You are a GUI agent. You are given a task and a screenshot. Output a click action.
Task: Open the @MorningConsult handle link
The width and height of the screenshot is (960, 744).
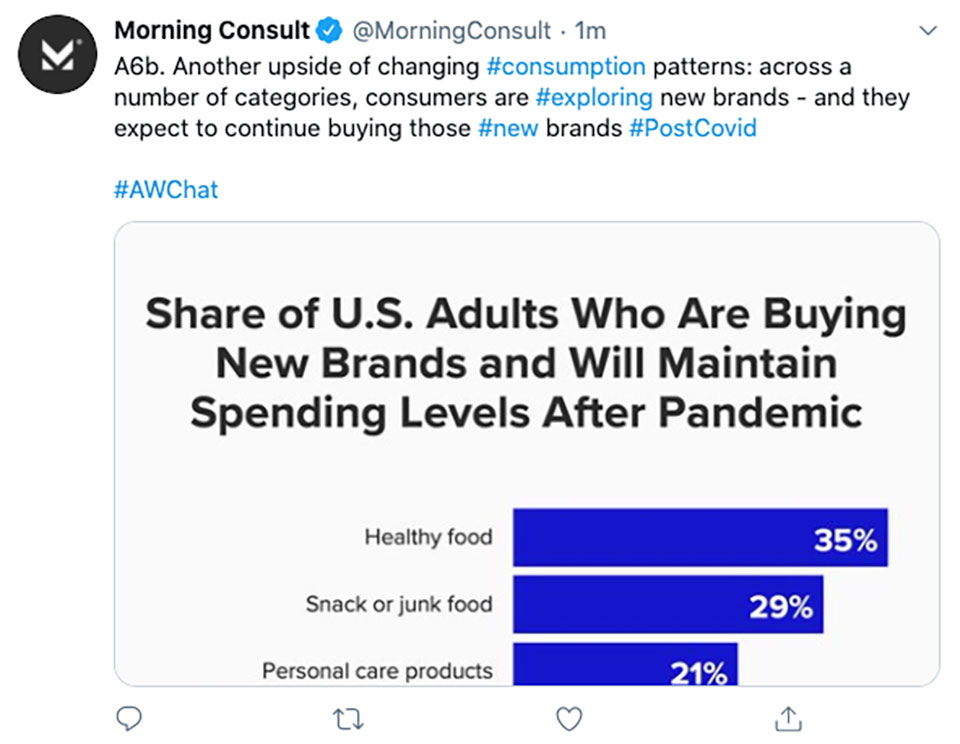click(452, 31)
